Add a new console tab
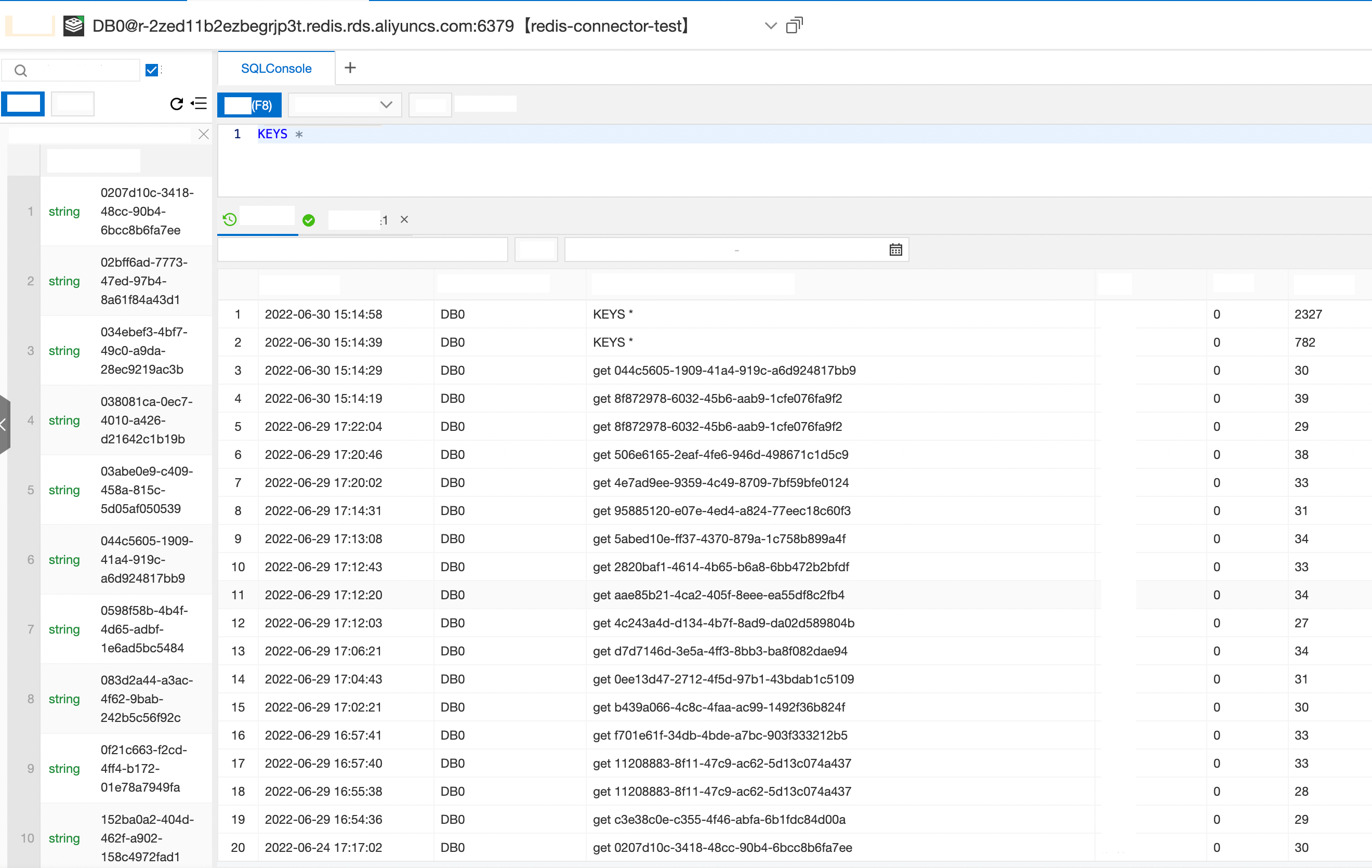 [x=350, y=68]
